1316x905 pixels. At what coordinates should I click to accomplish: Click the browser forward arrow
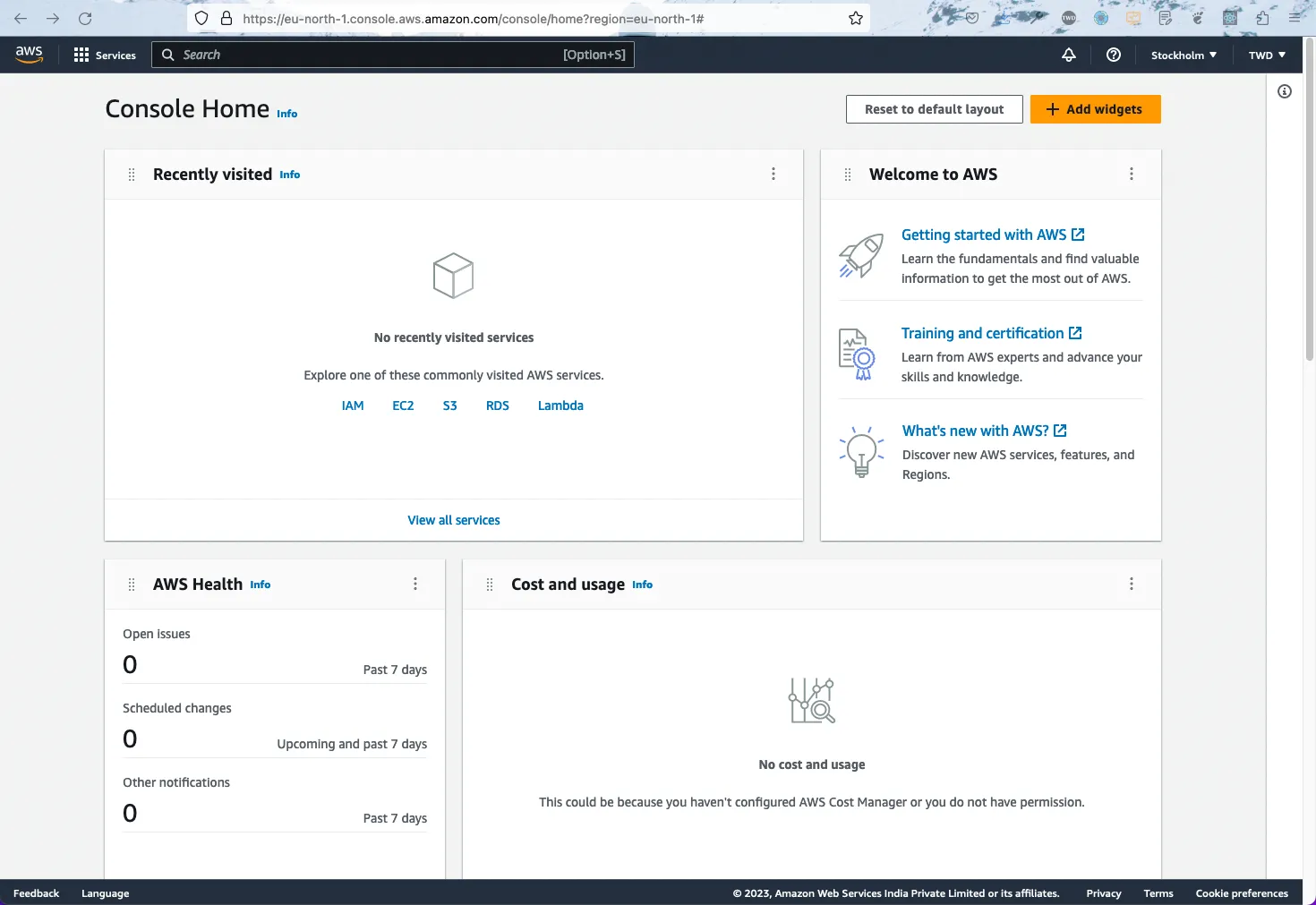[53, 18]
